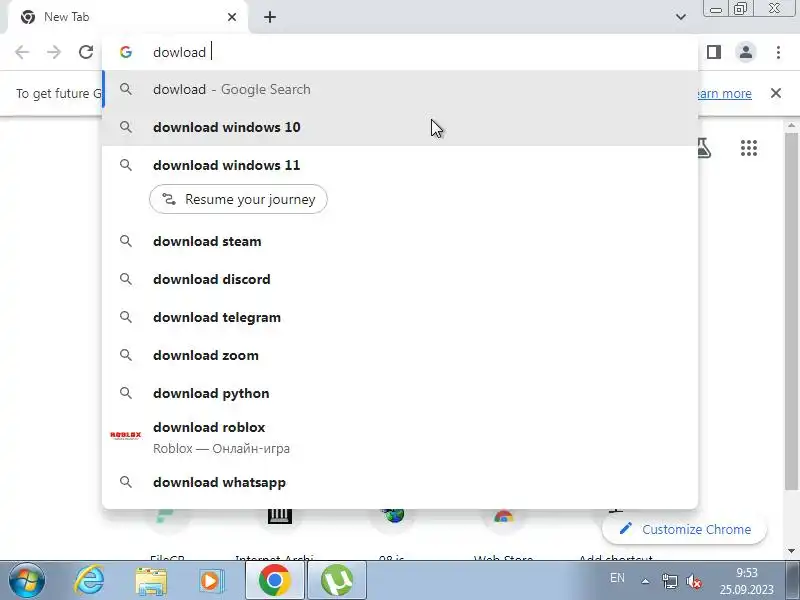Open uTorrent from the taskbar
This screenshot has width=800, height=600.
coord(337,580)
